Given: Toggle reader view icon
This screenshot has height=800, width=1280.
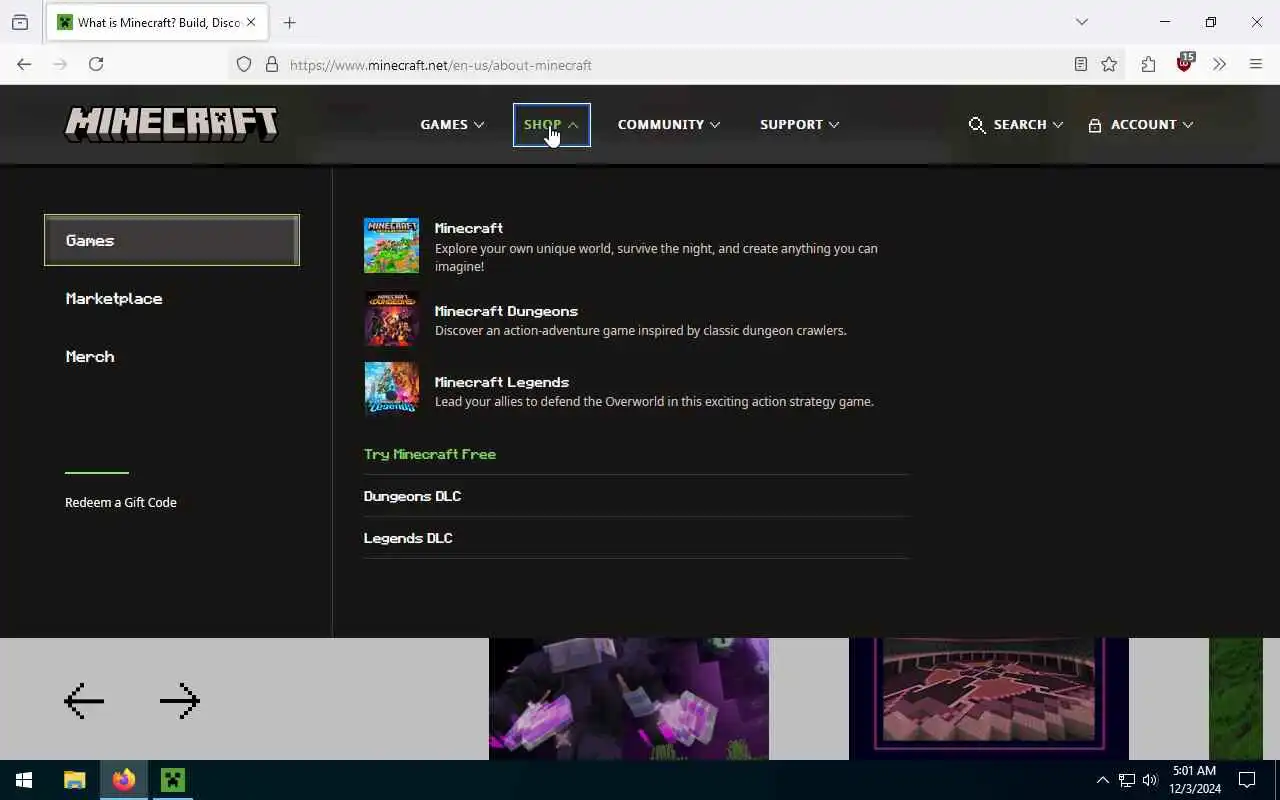Looking at the screenshot, I should [1081, 64].
